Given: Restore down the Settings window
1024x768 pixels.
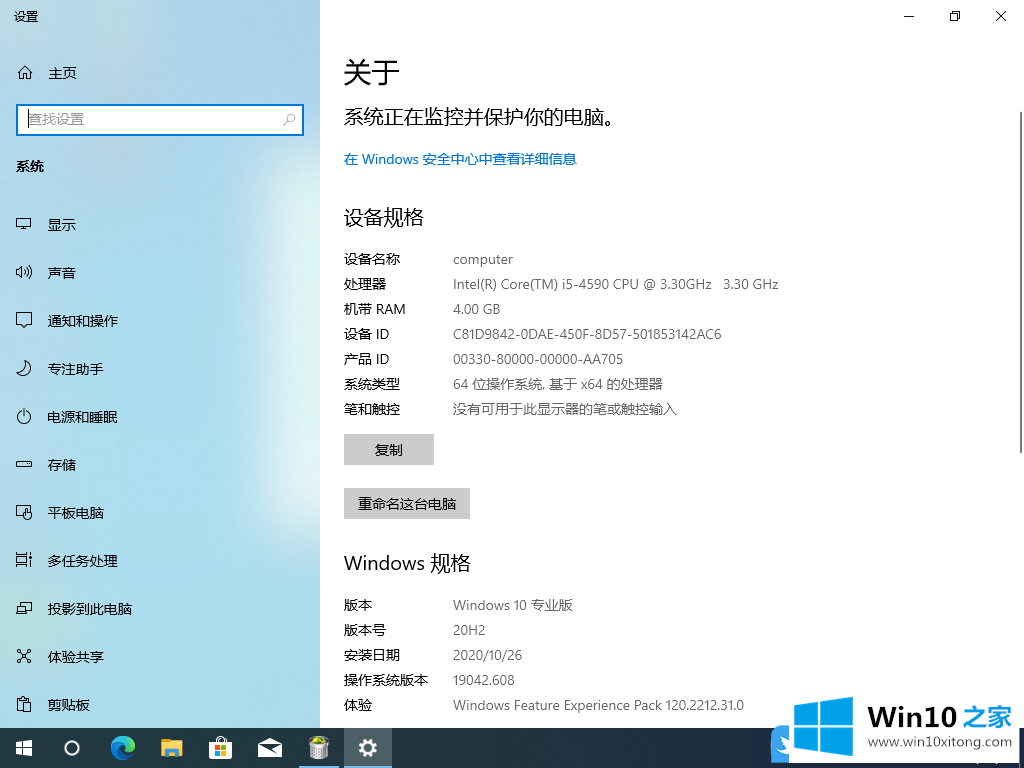Looking at the screenshot, I should 955,16.
